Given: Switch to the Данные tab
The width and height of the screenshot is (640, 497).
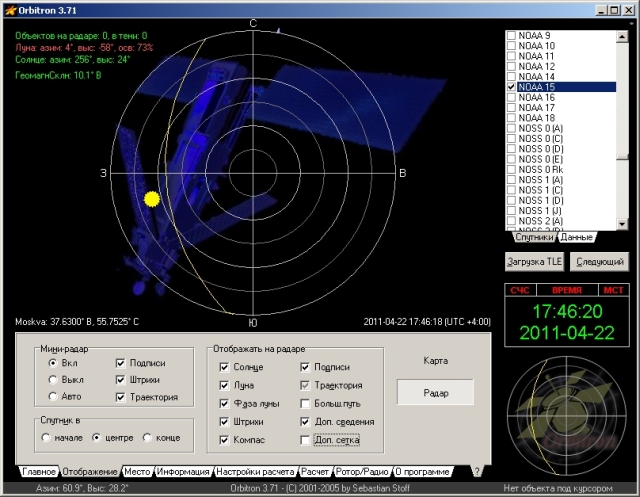Looking at the screenshot, I should pos(576,237).
